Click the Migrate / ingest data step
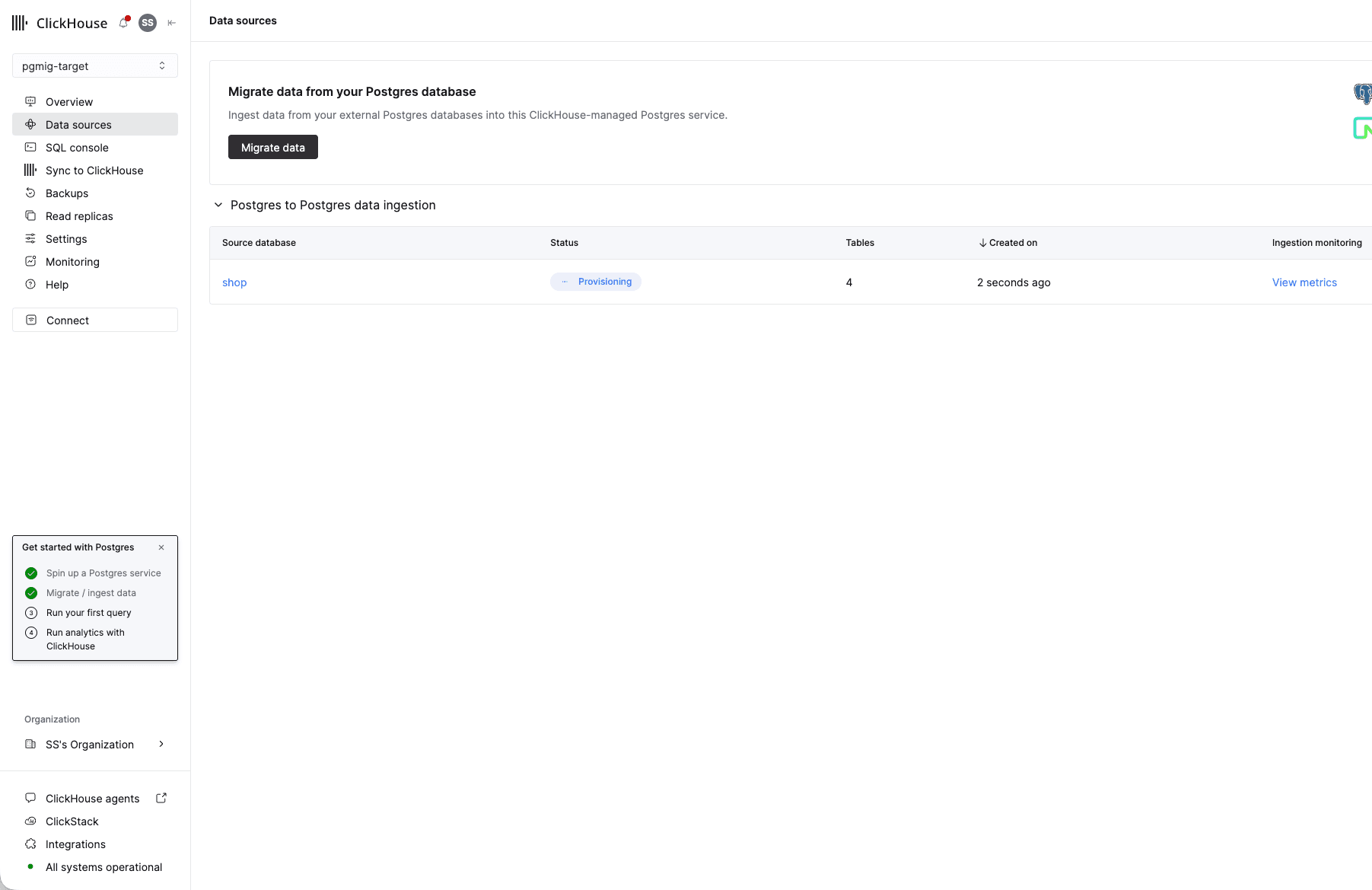Viewport: 1372px width, 890px height. tap(91, 593)
